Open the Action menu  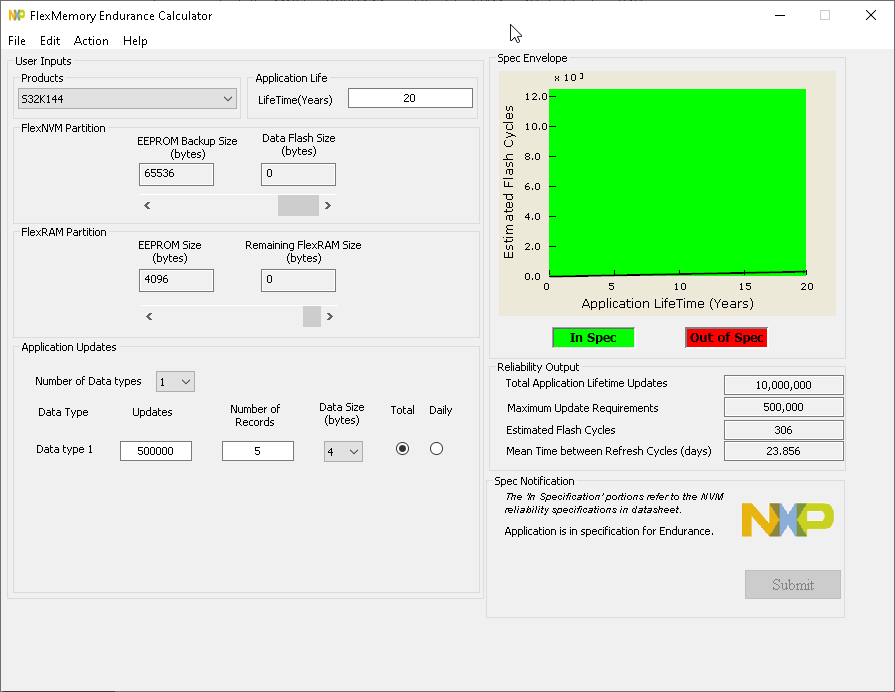[91, 41]
